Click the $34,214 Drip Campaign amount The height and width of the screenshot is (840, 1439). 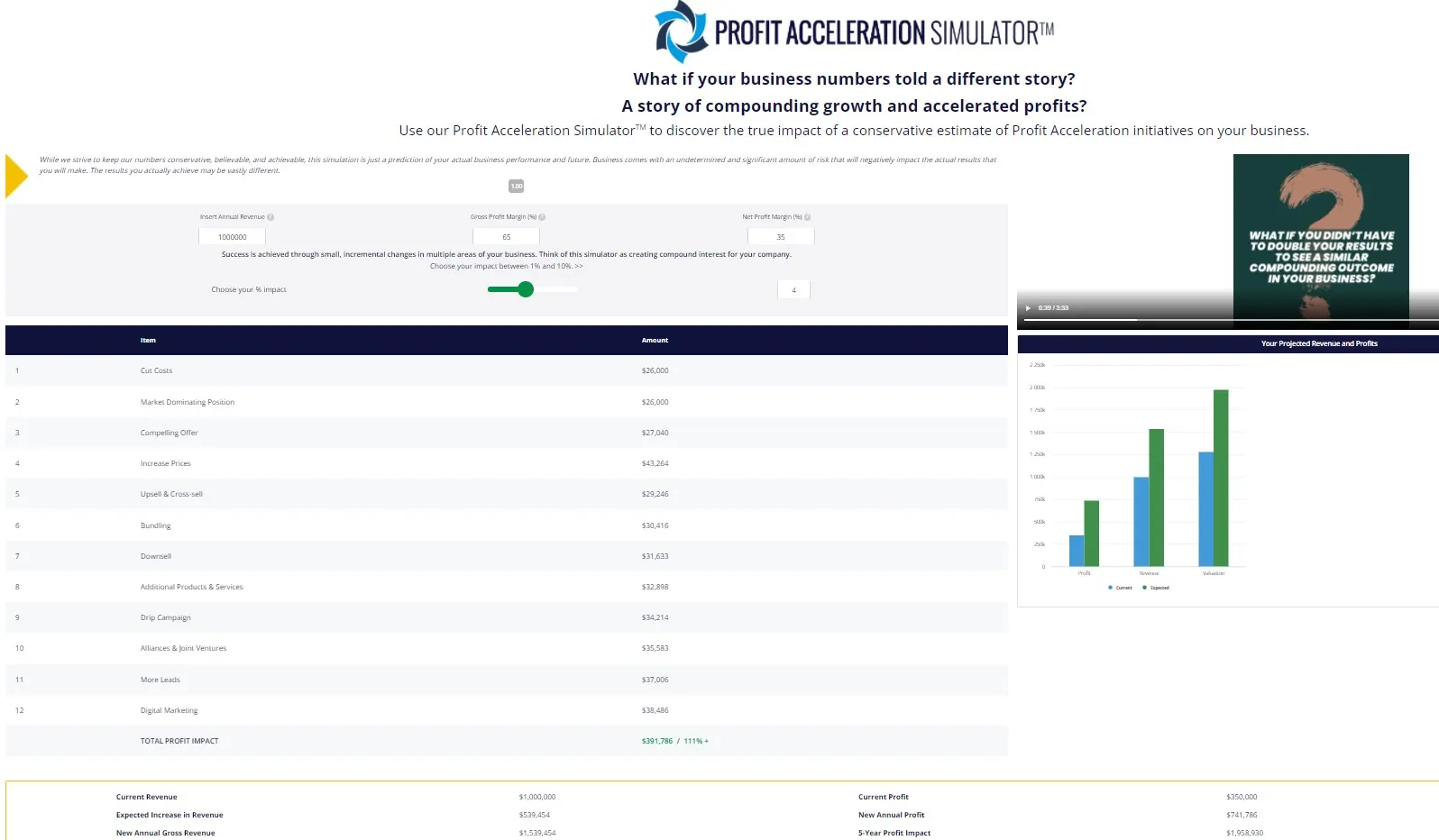click(655, 617)
